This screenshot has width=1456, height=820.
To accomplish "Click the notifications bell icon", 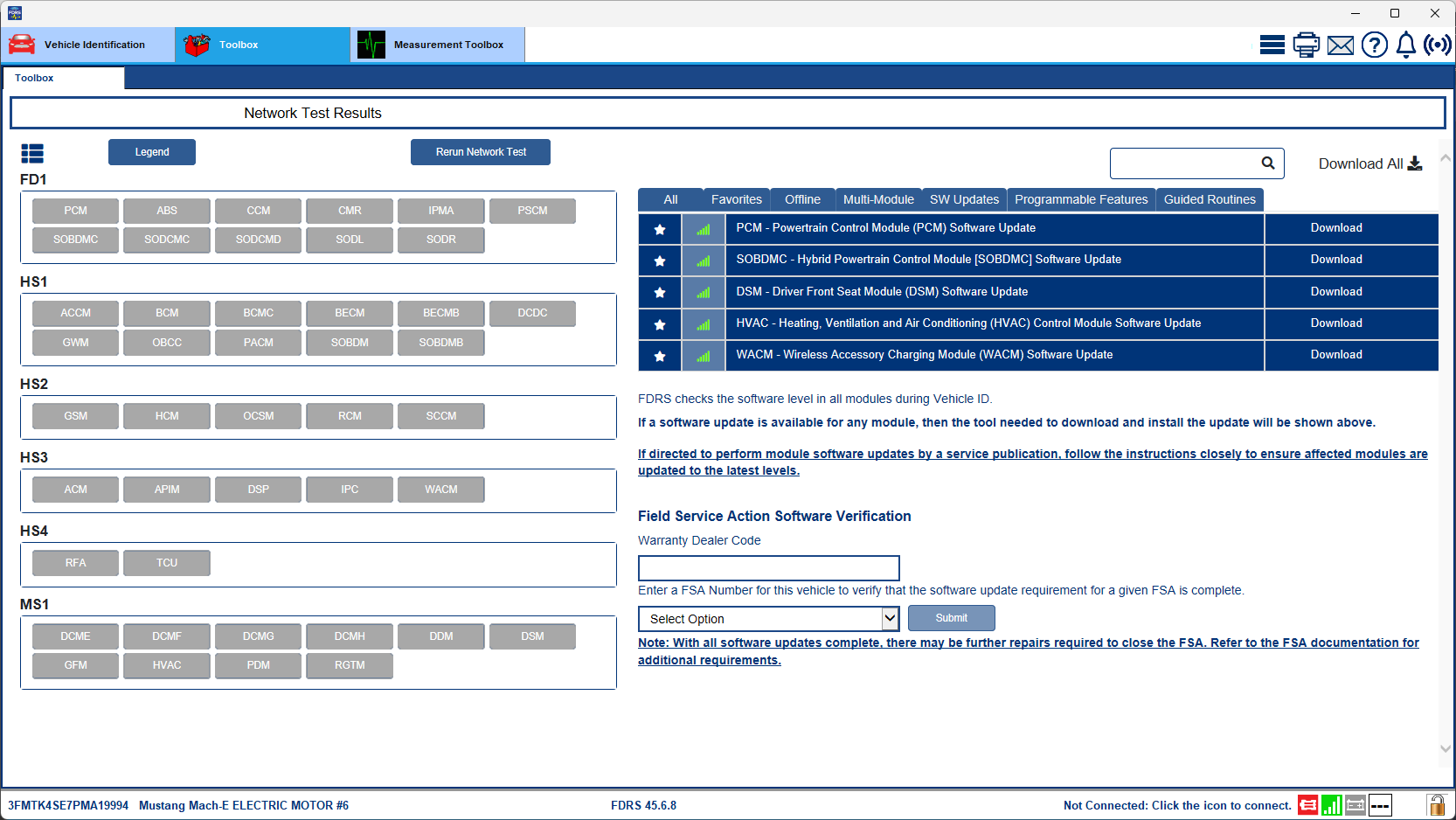I will coord(1405,45).
